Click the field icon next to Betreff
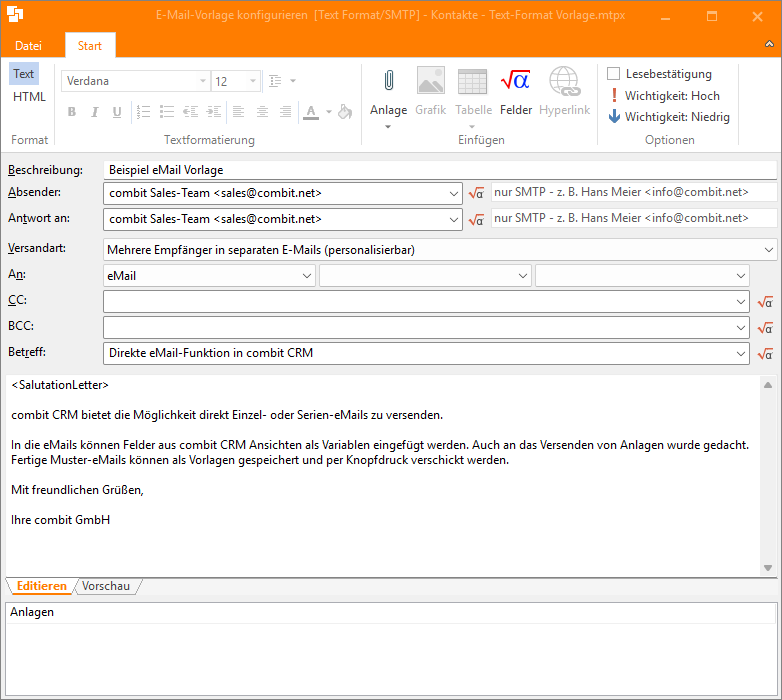The height and width of the screenshot is (700, 782). 765,353
